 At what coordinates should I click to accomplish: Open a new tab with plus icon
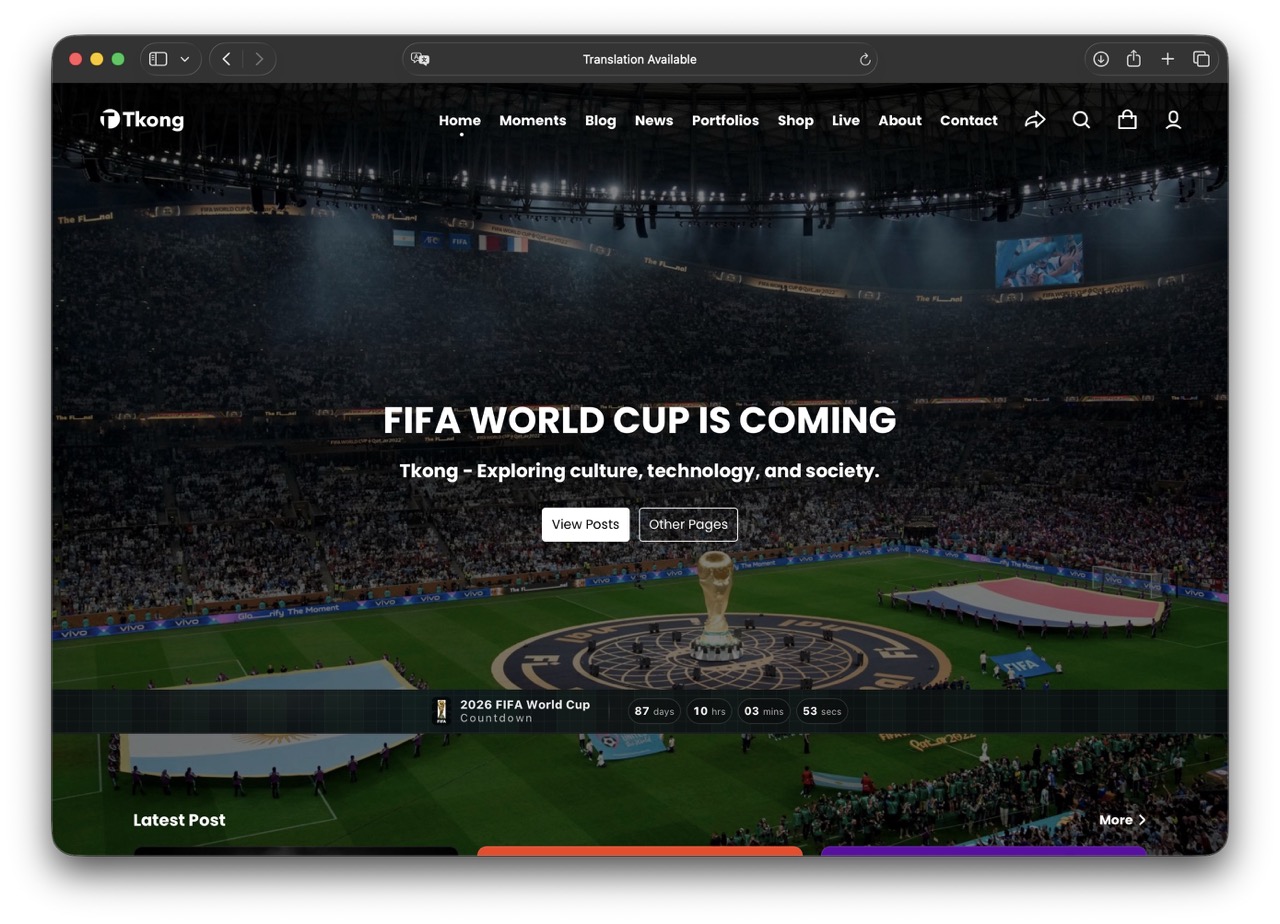[1167, 59]
